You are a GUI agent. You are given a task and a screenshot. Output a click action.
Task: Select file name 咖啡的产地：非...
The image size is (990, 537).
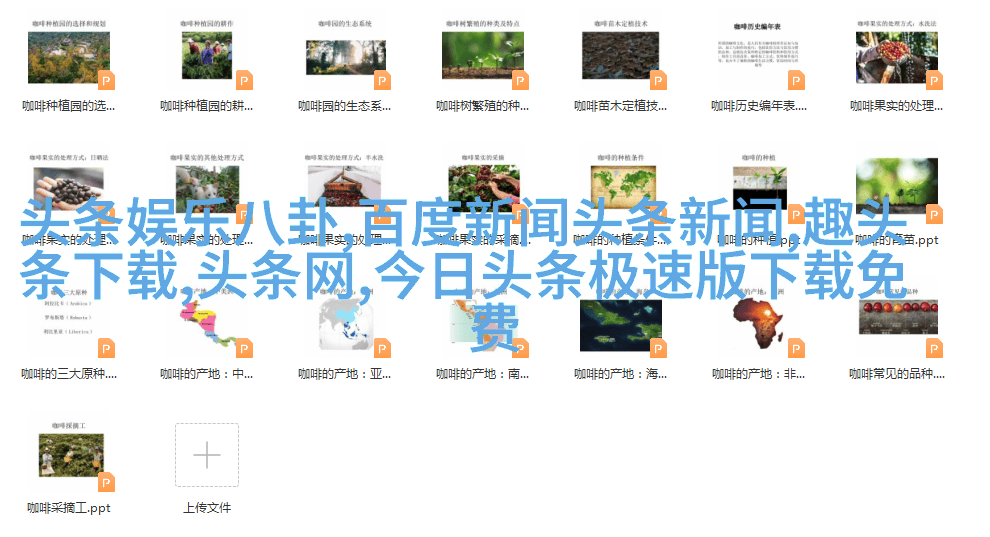point(759,374)
